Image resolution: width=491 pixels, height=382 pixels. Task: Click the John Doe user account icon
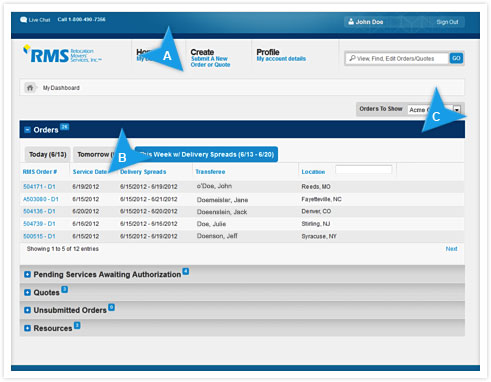(x=351, y=22)
